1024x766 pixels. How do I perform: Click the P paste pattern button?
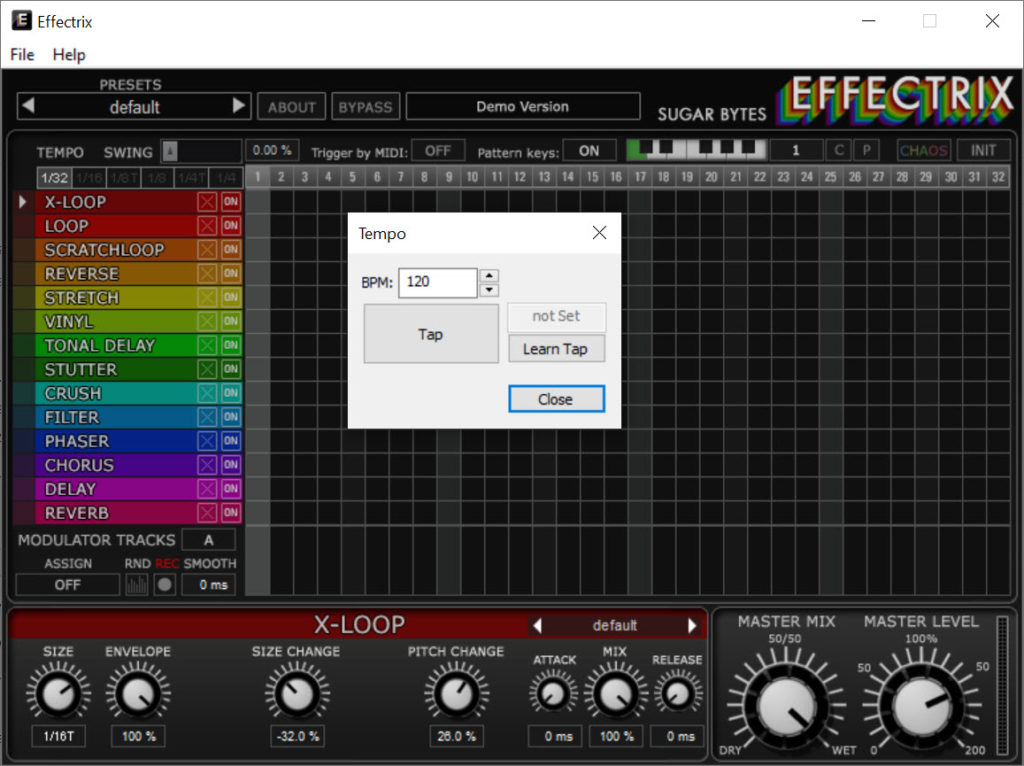click(x=866, y=151)
